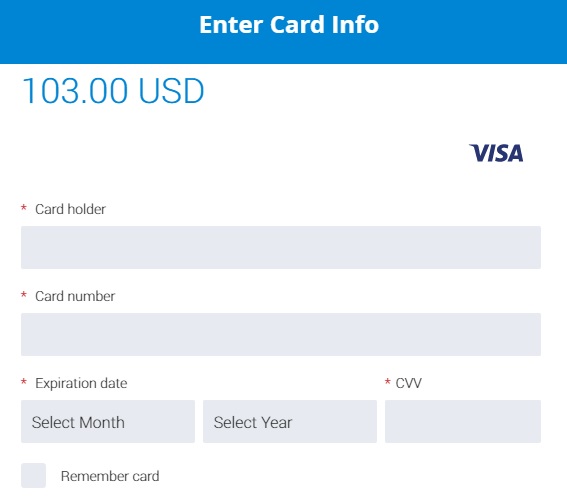Click the 'Card holder' field label

70,209
